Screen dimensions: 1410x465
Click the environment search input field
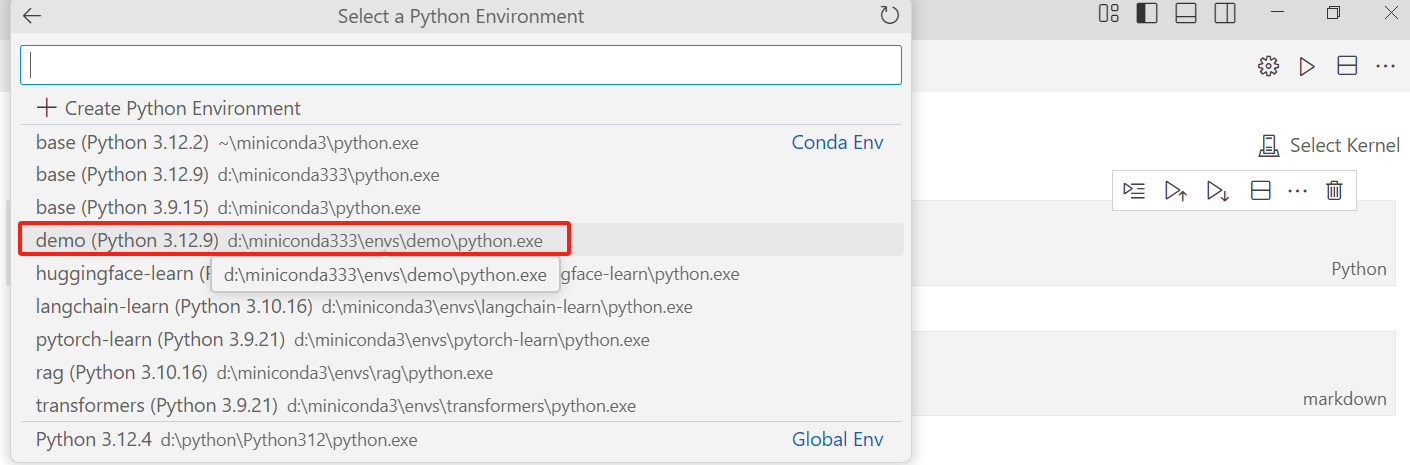[x=460, y=65]
